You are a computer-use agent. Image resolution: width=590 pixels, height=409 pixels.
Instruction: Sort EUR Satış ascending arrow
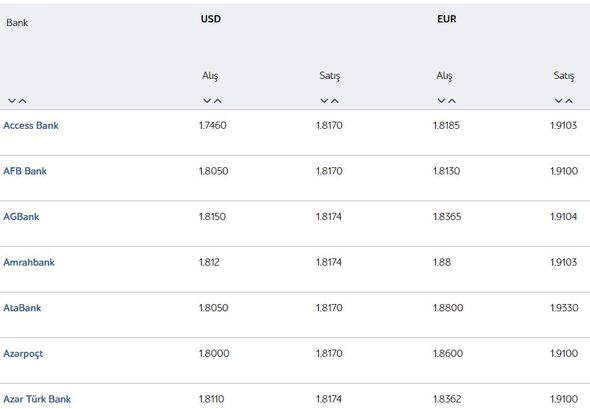point(569,101)
